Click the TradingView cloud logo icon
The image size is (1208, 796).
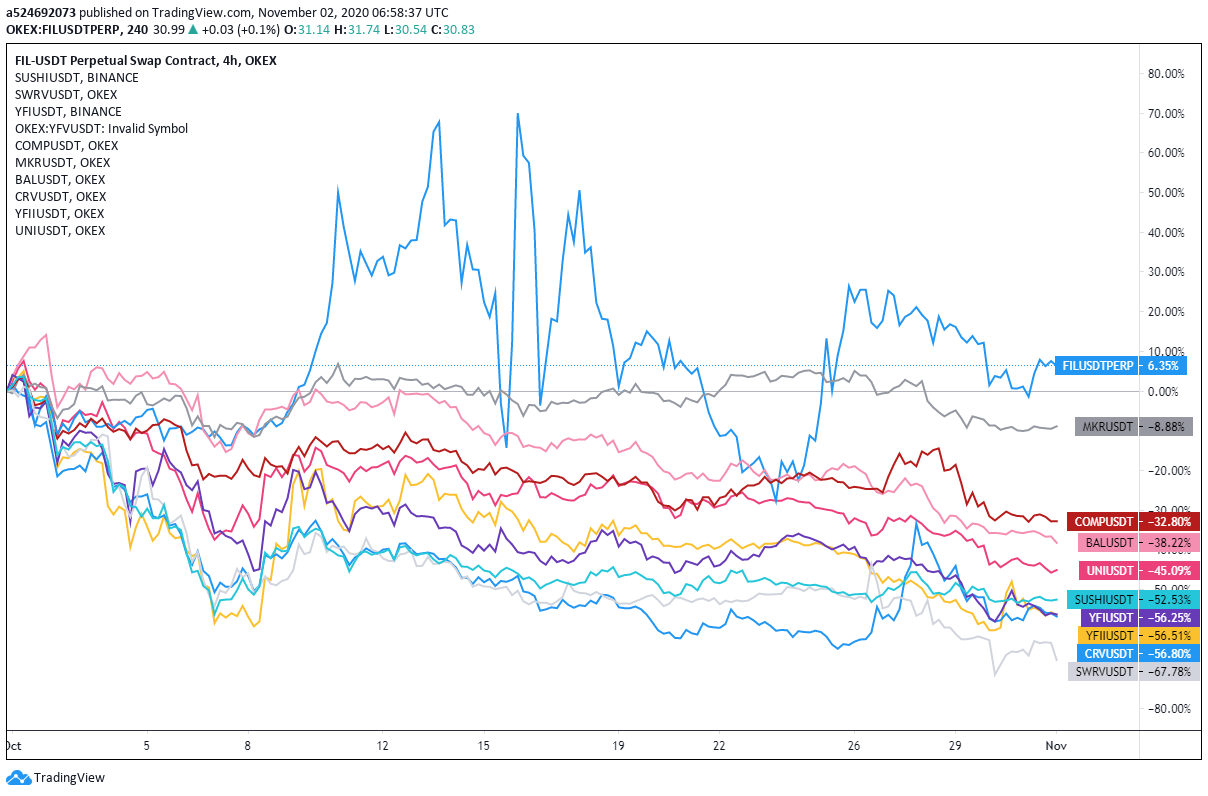point(18,777)
